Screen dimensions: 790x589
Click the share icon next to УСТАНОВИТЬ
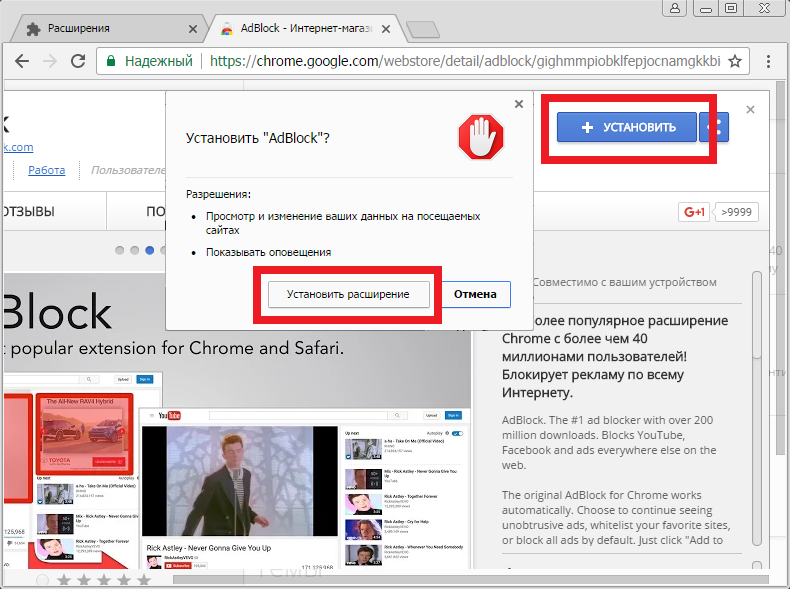714,127
